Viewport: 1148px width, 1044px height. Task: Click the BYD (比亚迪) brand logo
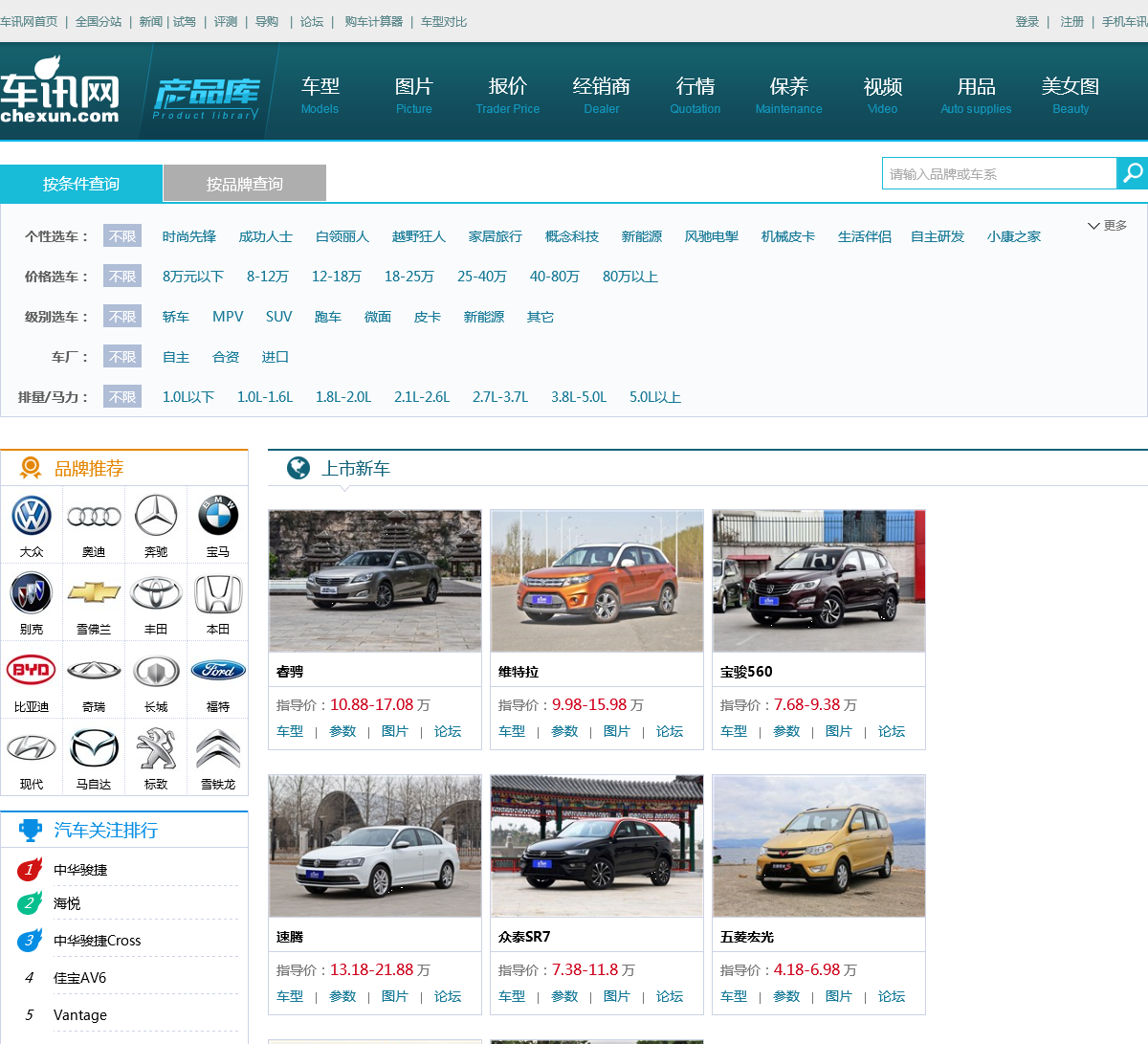pos(32,671)
